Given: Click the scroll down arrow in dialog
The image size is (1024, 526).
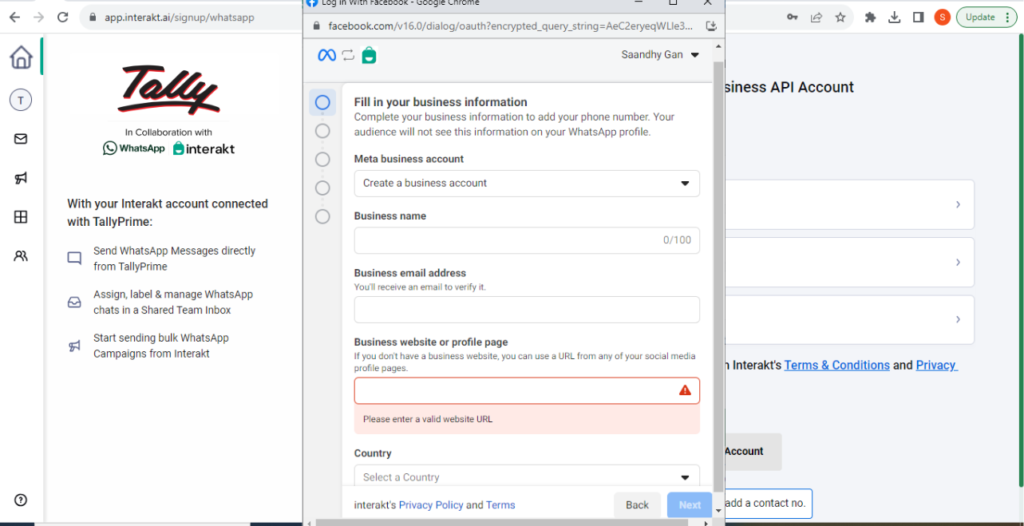Looking at the screenshot, I should click(718, 510).
